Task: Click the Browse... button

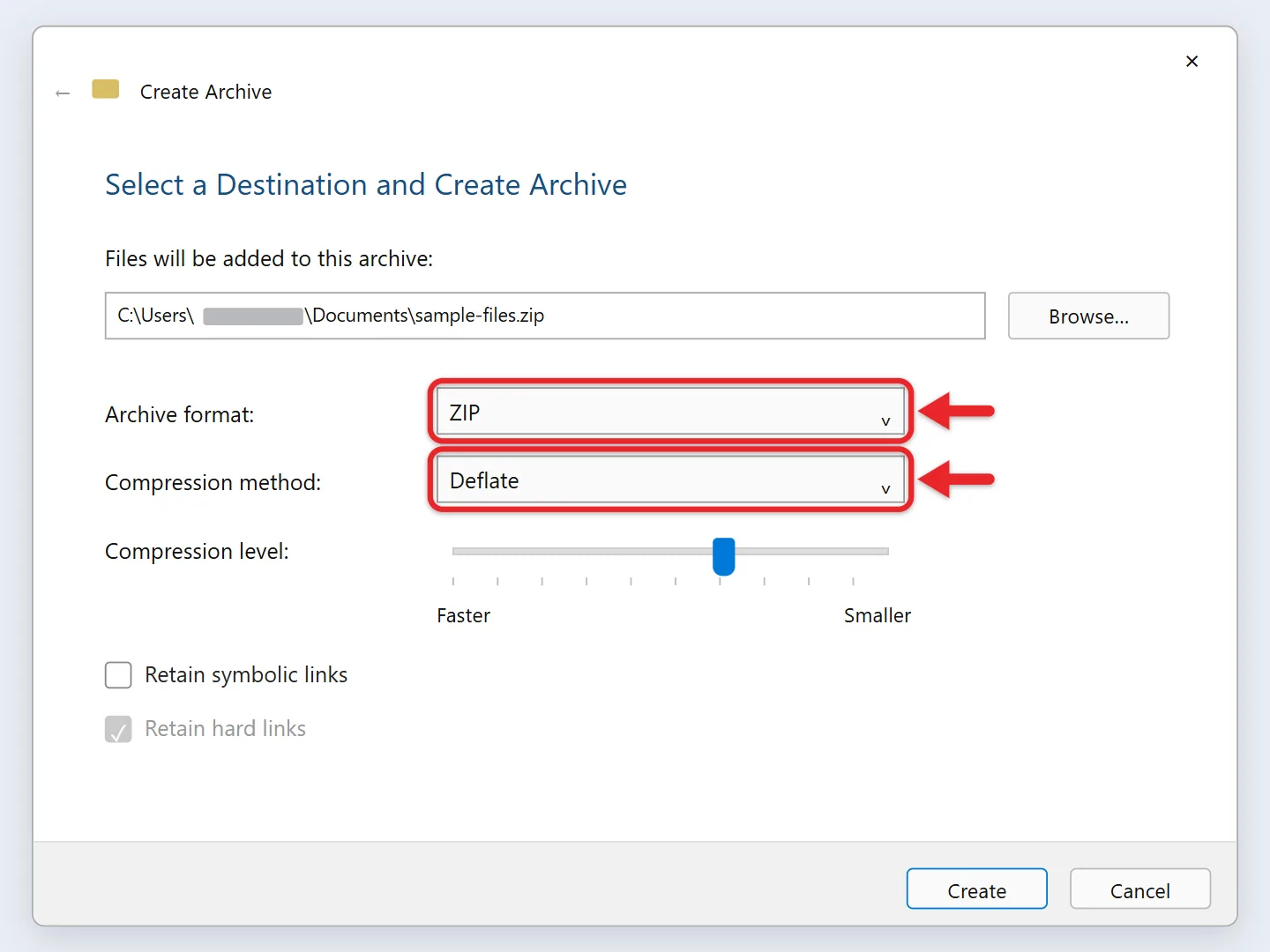Action: [1088, 316]
